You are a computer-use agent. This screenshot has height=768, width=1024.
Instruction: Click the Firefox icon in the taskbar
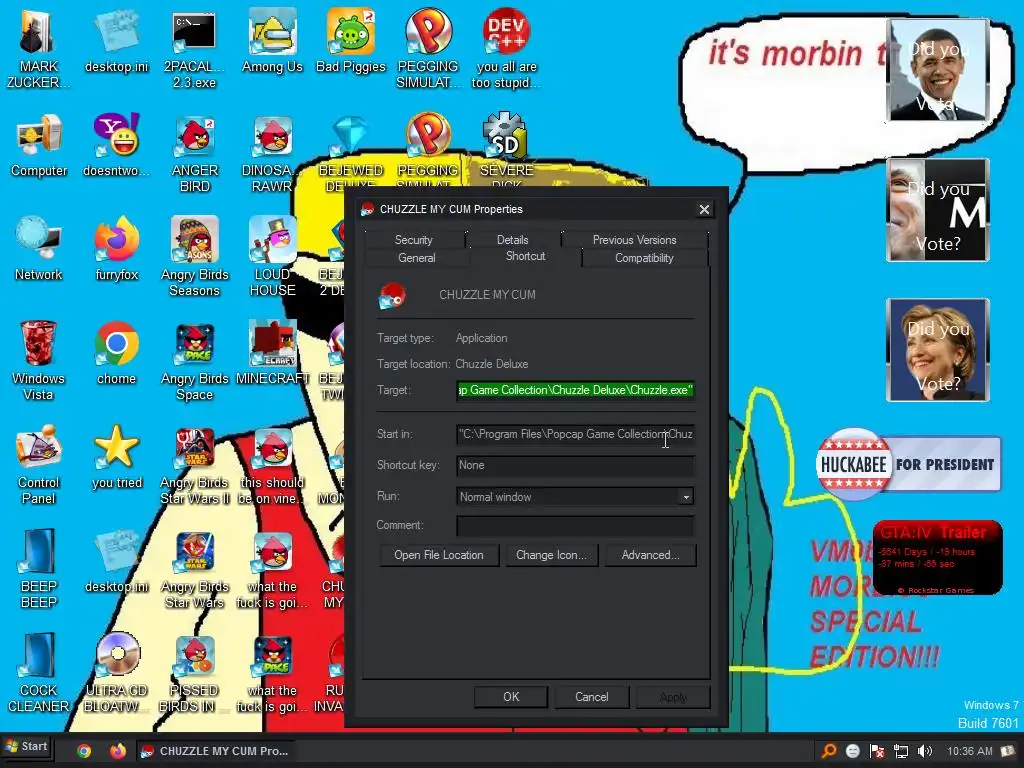118,751
